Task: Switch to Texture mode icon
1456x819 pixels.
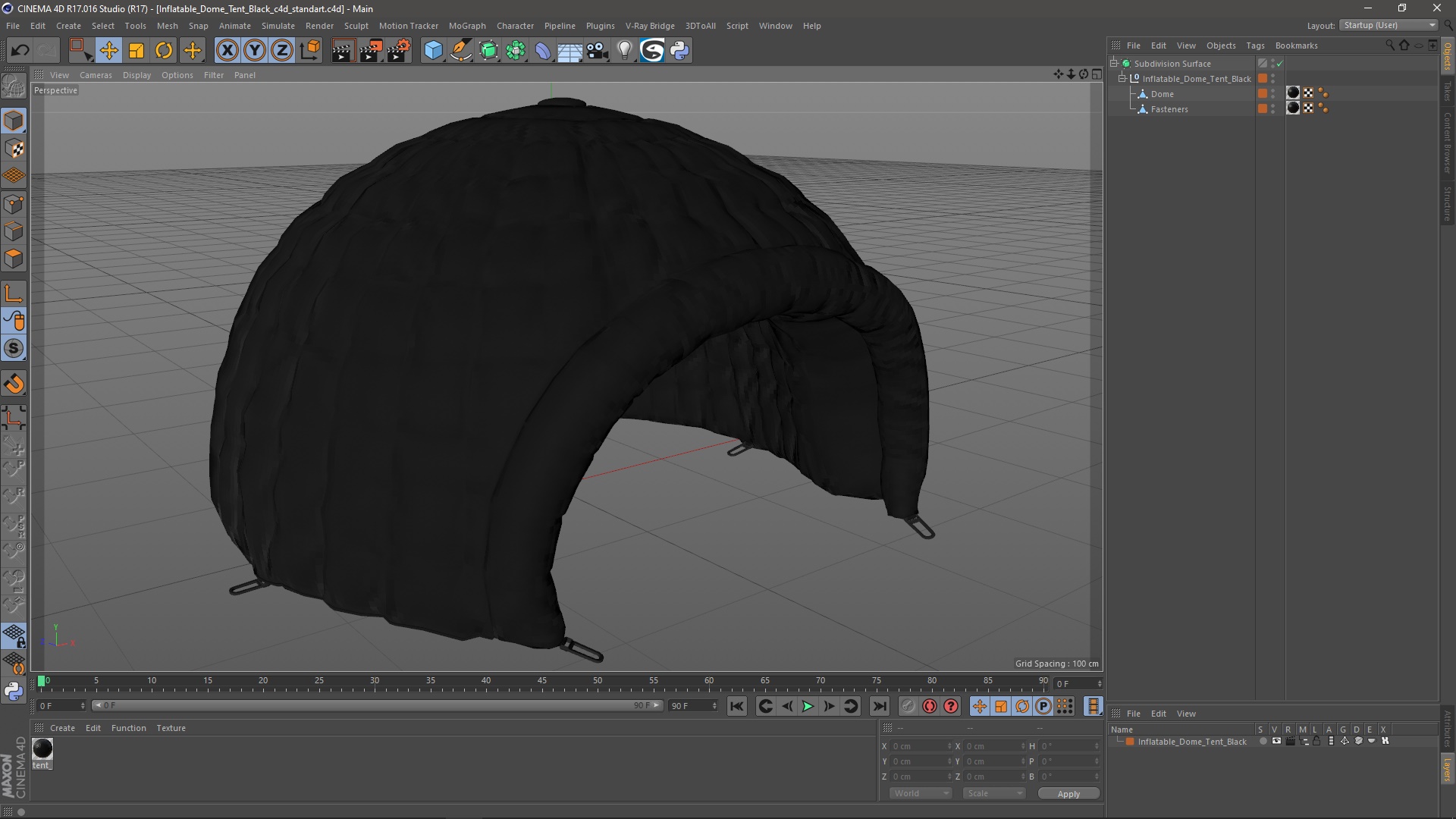Action: coord(14,149)
